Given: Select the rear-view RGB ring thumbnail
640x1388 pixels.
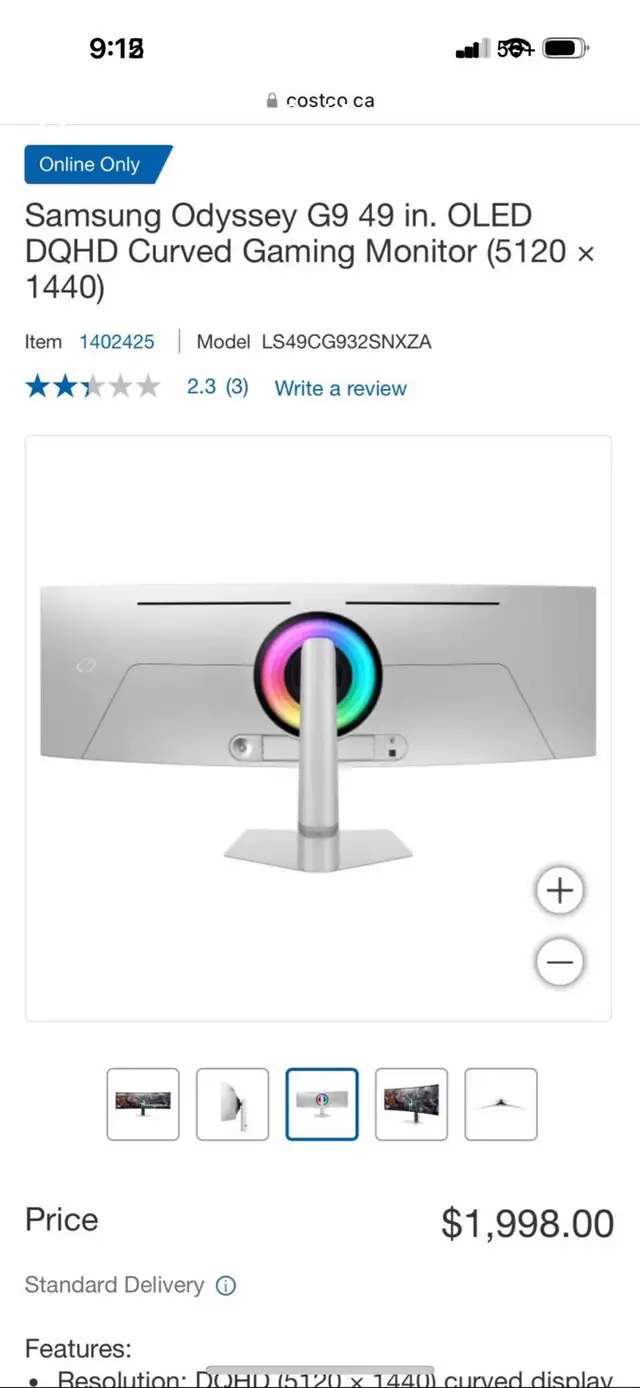Looking at the screenshot, I should (322, 1104).
